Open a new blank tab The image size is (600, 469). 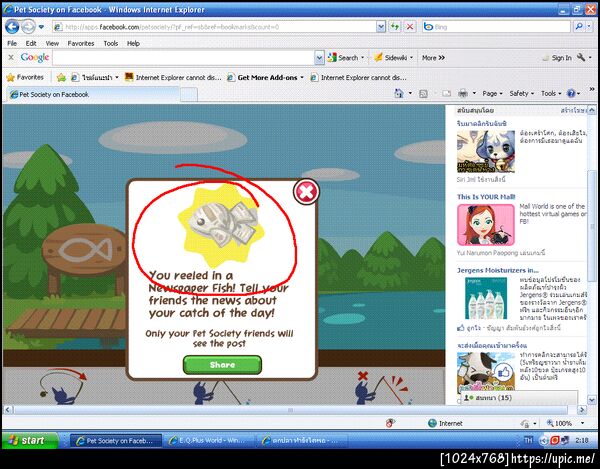pos(189,94)
